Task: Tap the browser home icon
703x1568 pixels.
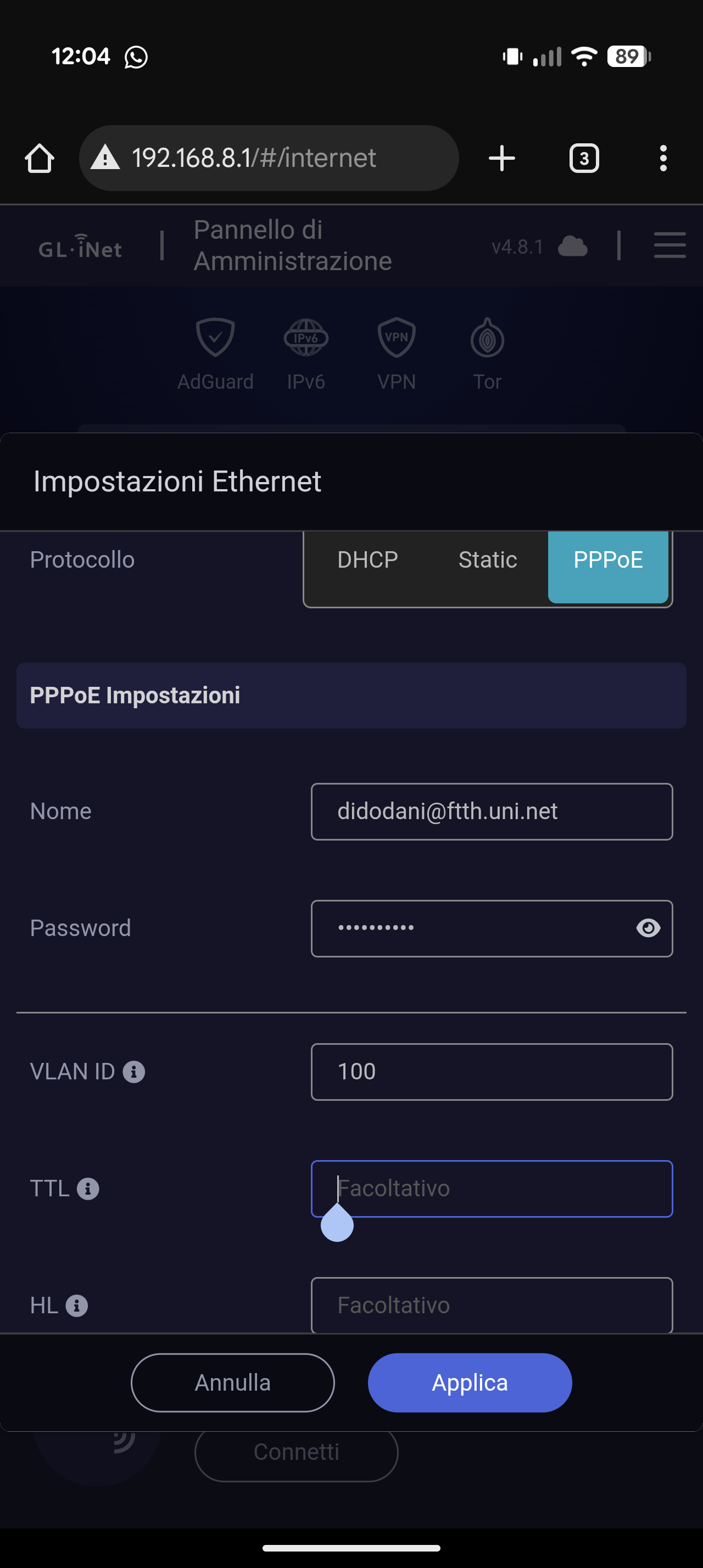Action: coord(40,158)
